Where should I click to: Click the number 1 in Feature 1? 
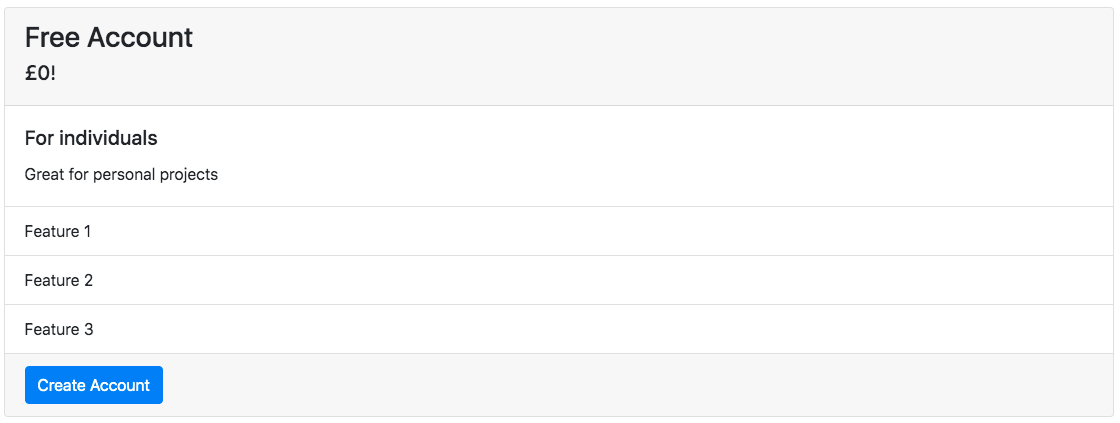[x=86, y=231]
